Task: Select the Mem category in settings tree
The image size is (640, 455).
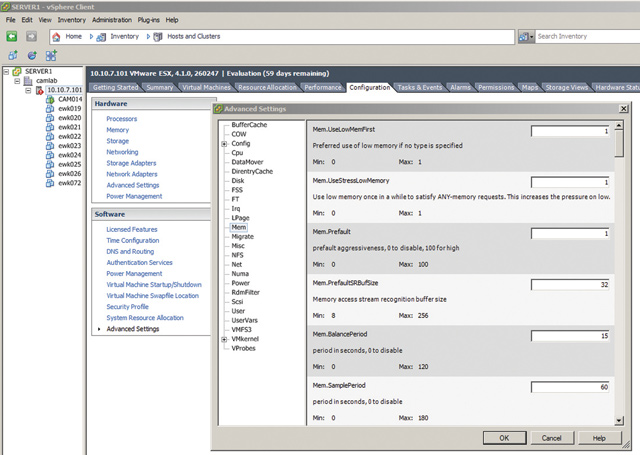Action: point(239,227)
